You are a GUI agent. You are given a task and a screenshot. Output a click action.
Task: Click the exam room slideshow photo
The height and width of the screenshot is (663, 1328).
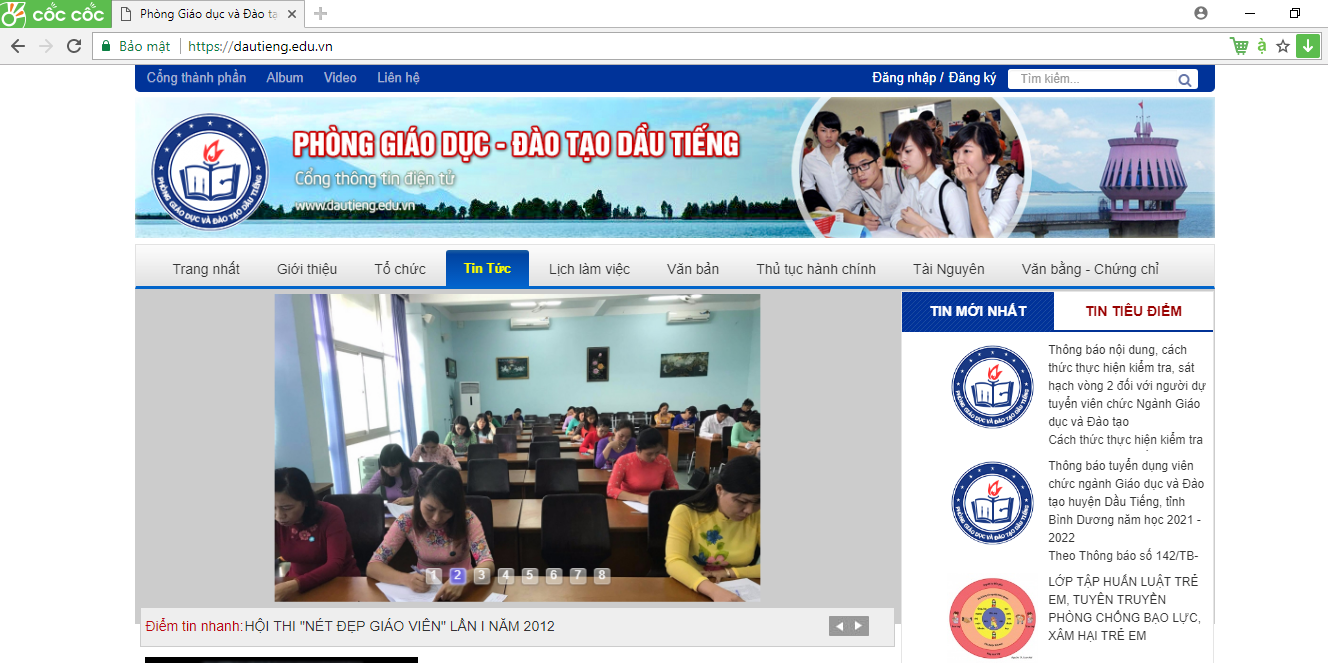[x=517, y=447]
